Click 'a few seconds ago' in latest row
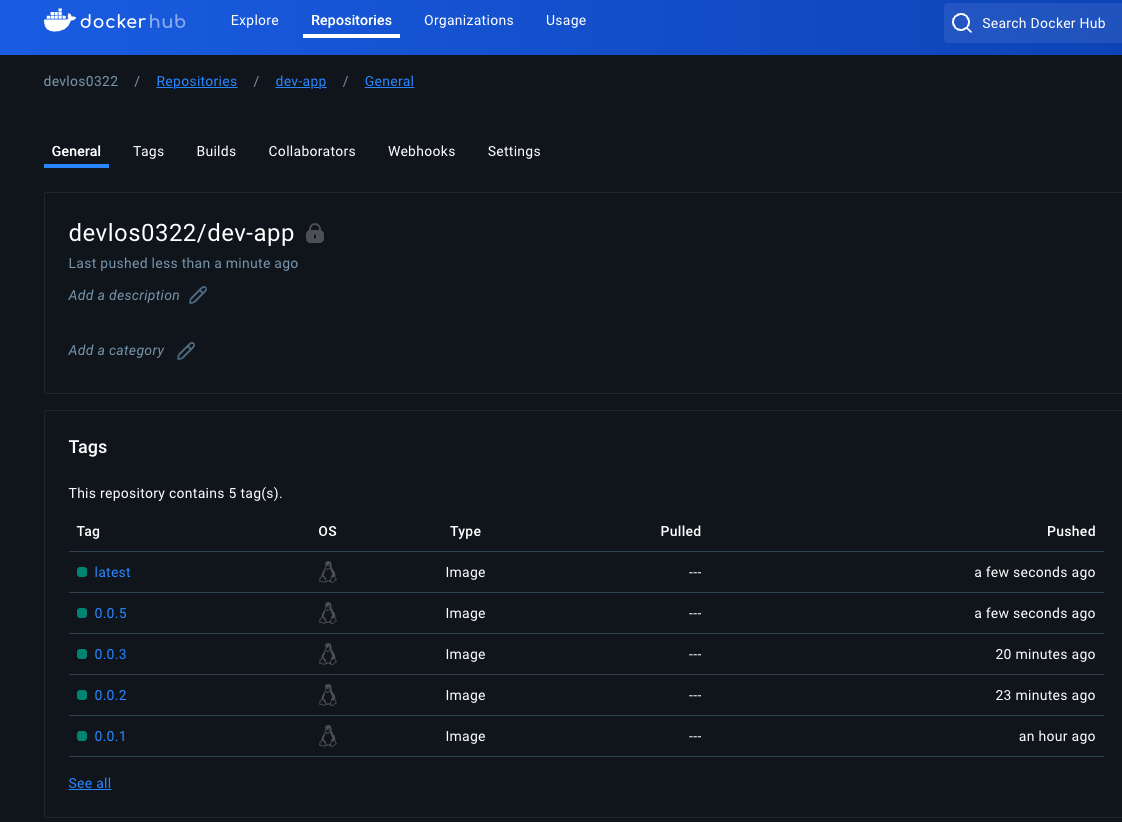This screenshot has height=822, width=1122. click(x=1034, y=572)
